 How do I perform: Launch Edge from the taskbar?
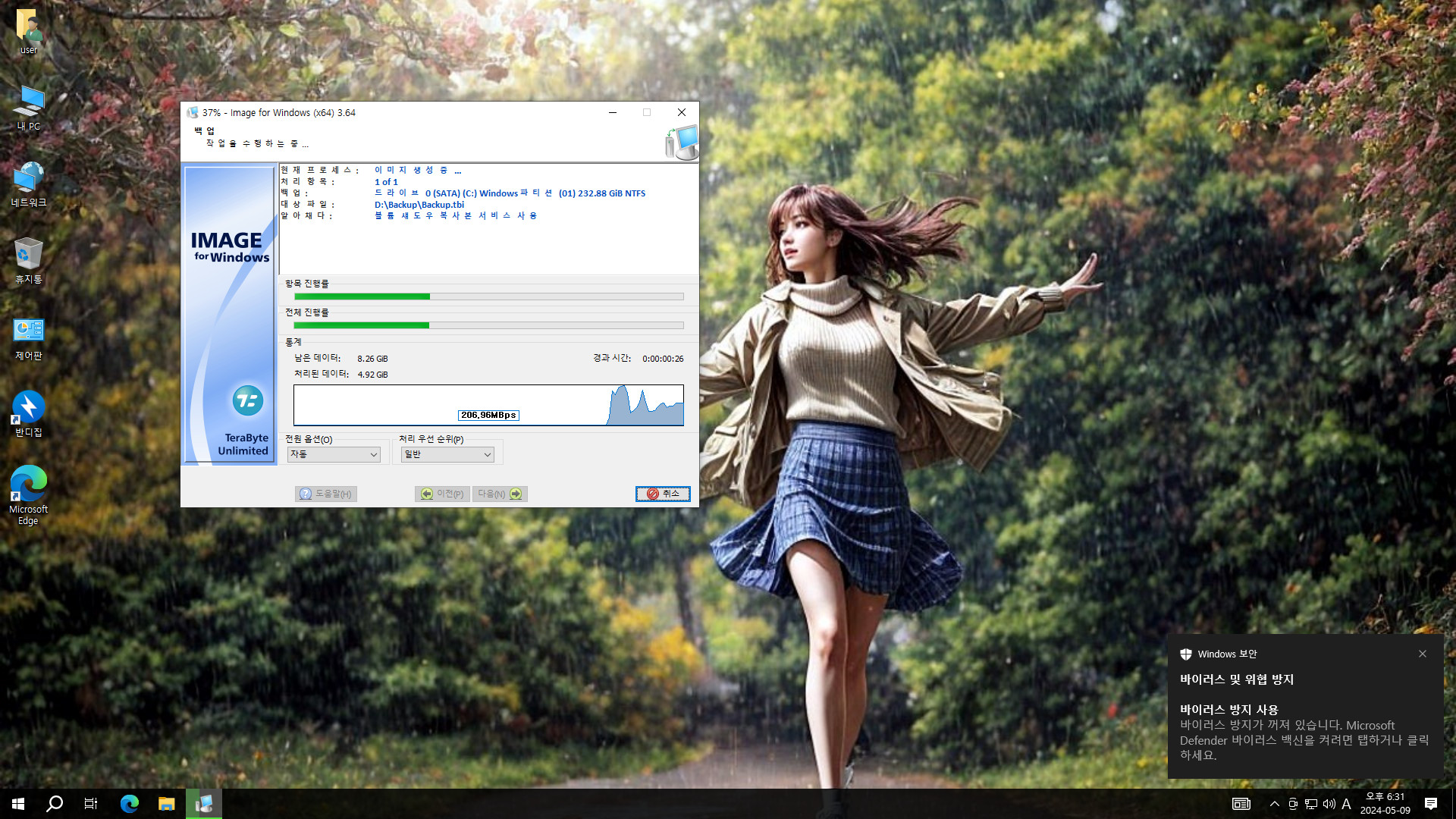130,804
